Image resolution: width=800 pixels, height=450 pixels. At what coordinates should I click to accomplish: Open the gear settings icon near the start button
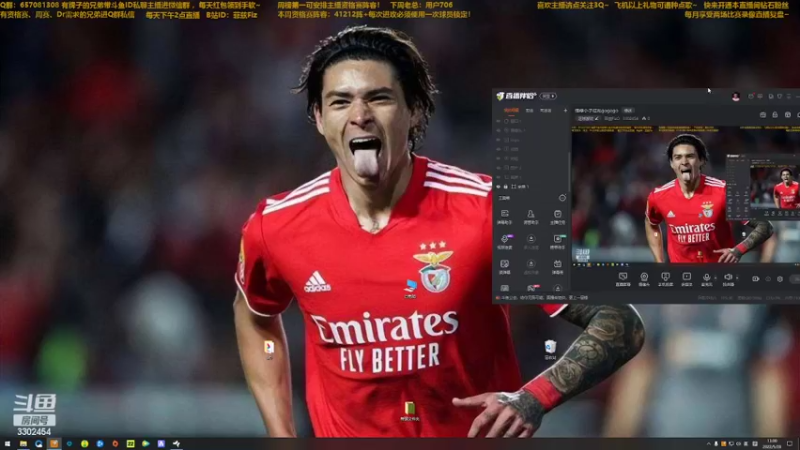point(780,279)
